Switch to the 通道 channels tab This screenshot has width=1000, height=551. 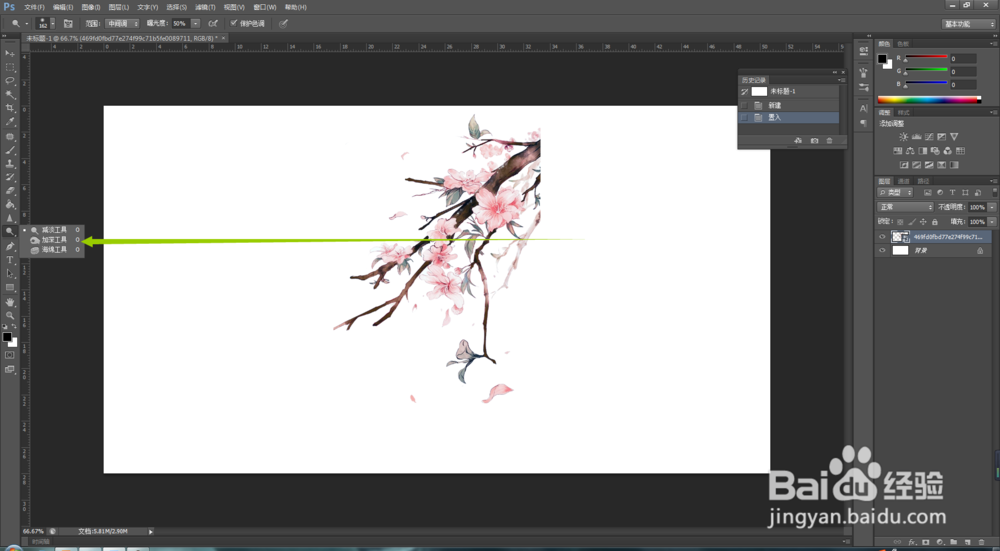click(904, 181)
